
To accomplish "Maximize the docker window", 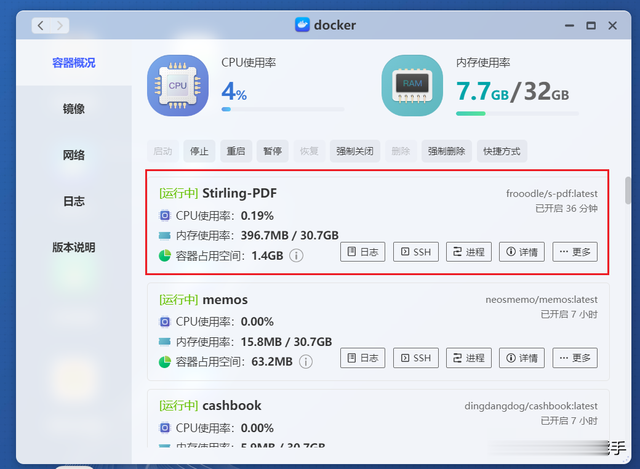I will coord(591,26).
